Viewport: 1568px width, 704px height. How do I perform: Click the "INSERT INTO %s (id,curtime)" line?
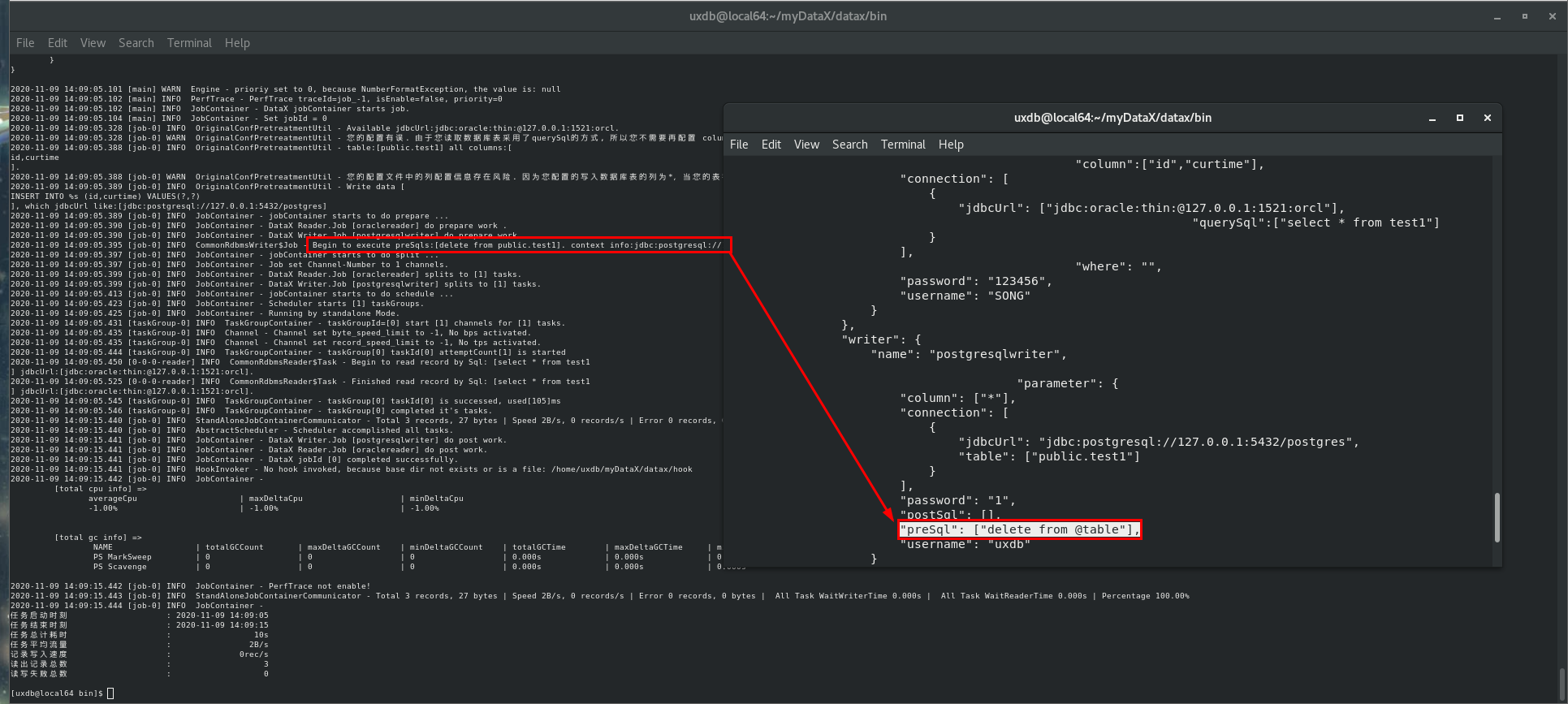[105, 197]
